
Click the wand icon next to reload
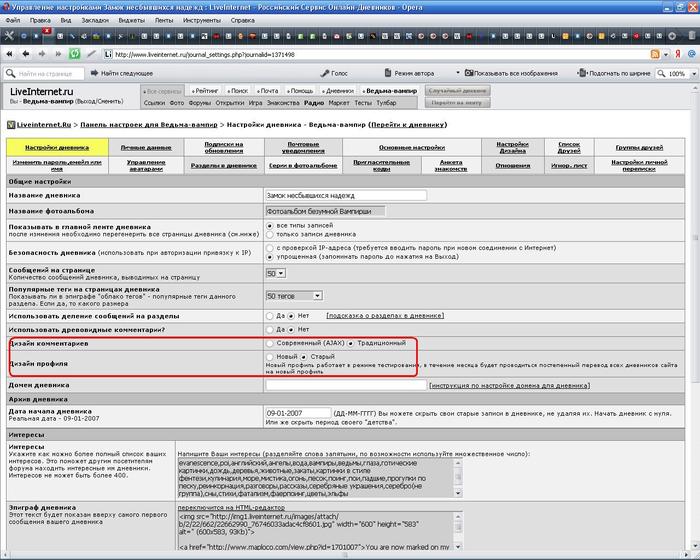[x=92, y=54]
